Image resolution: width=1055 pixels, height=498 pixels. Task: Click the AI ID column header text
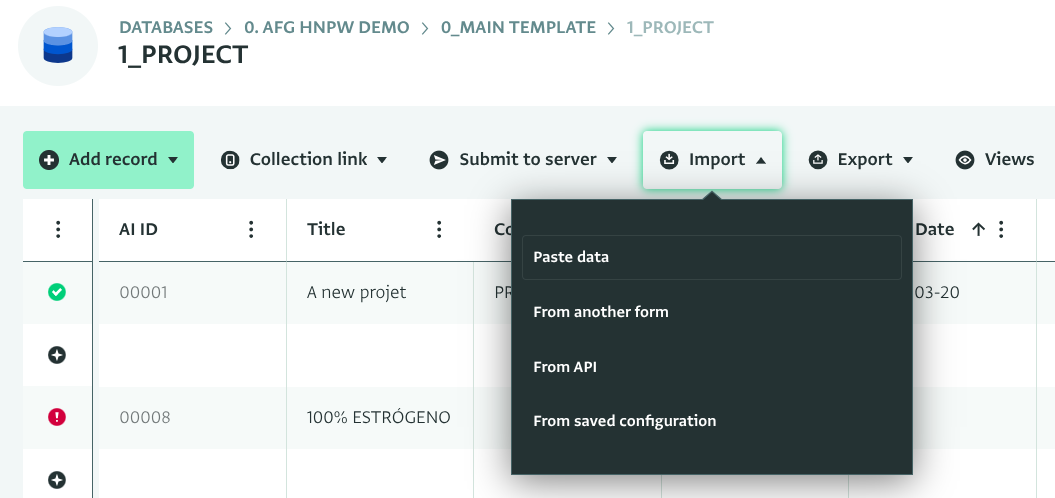(139, 229)
